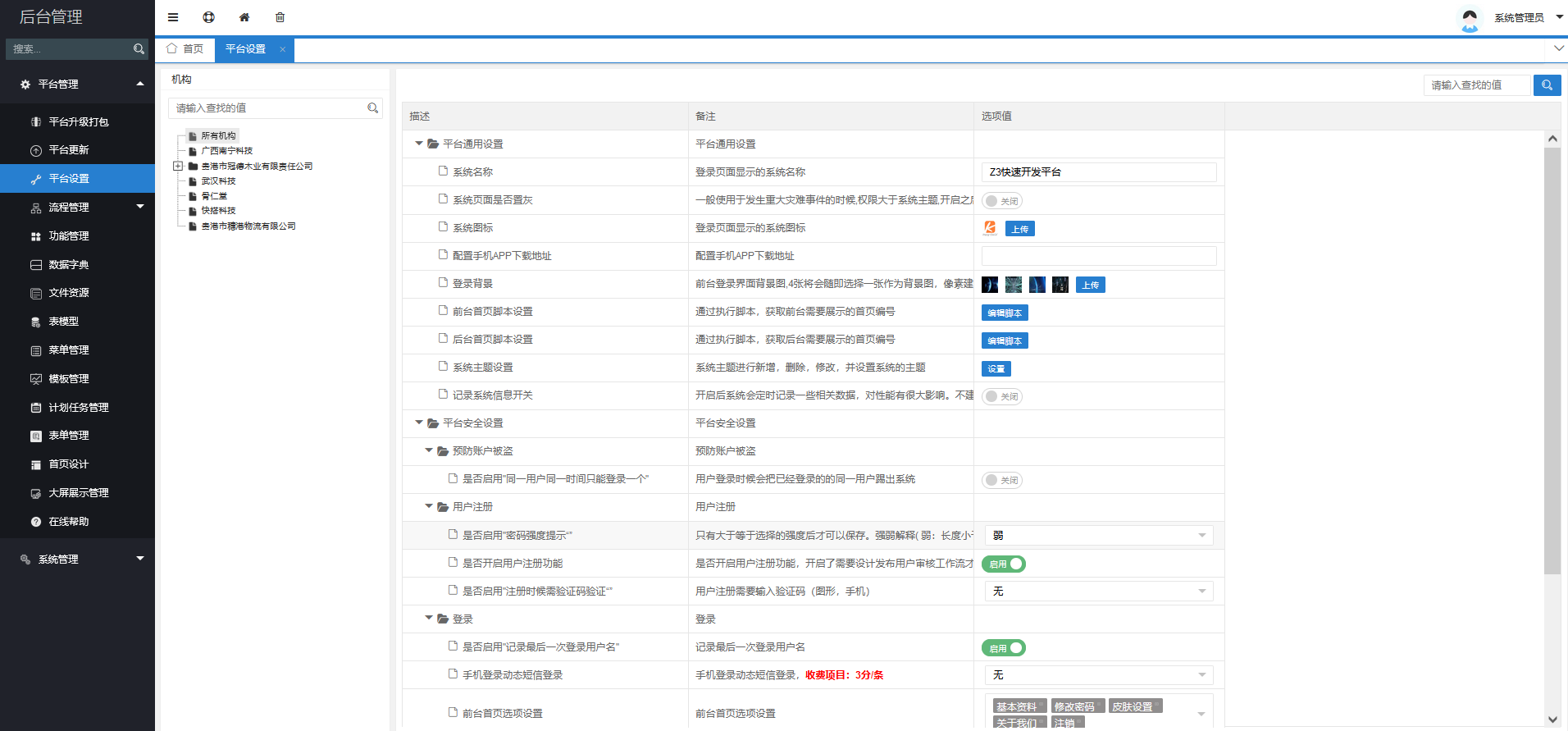Open the 密码强度提示 dropdown

coord(1098,536)
